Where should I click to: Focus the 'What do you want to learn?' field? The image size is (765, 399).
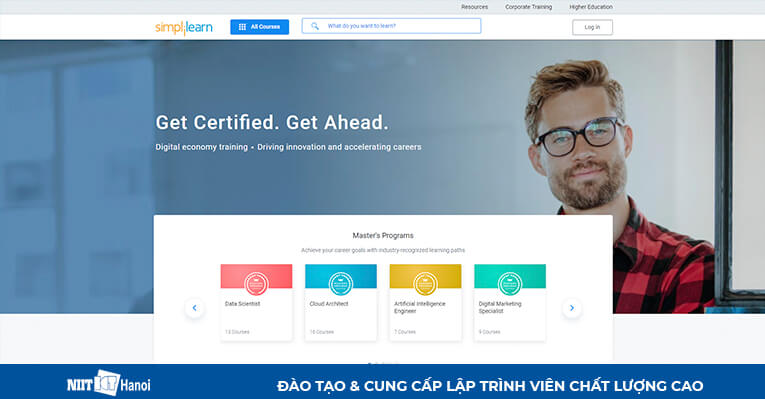(x=391, y=26)
